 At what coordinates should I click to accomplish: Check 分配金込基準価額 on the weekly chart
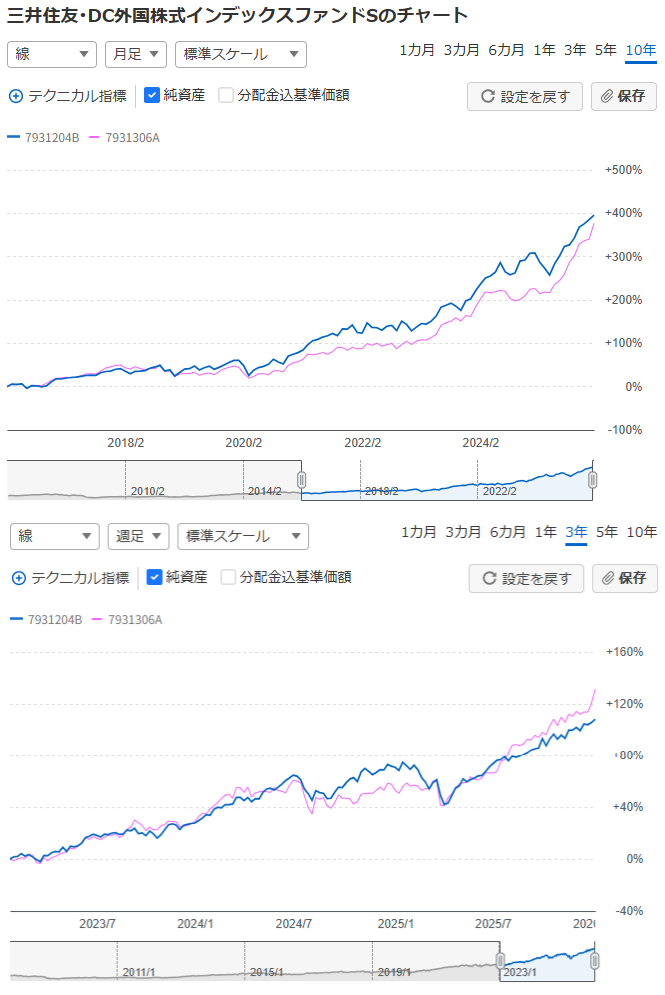click(227, 578)
